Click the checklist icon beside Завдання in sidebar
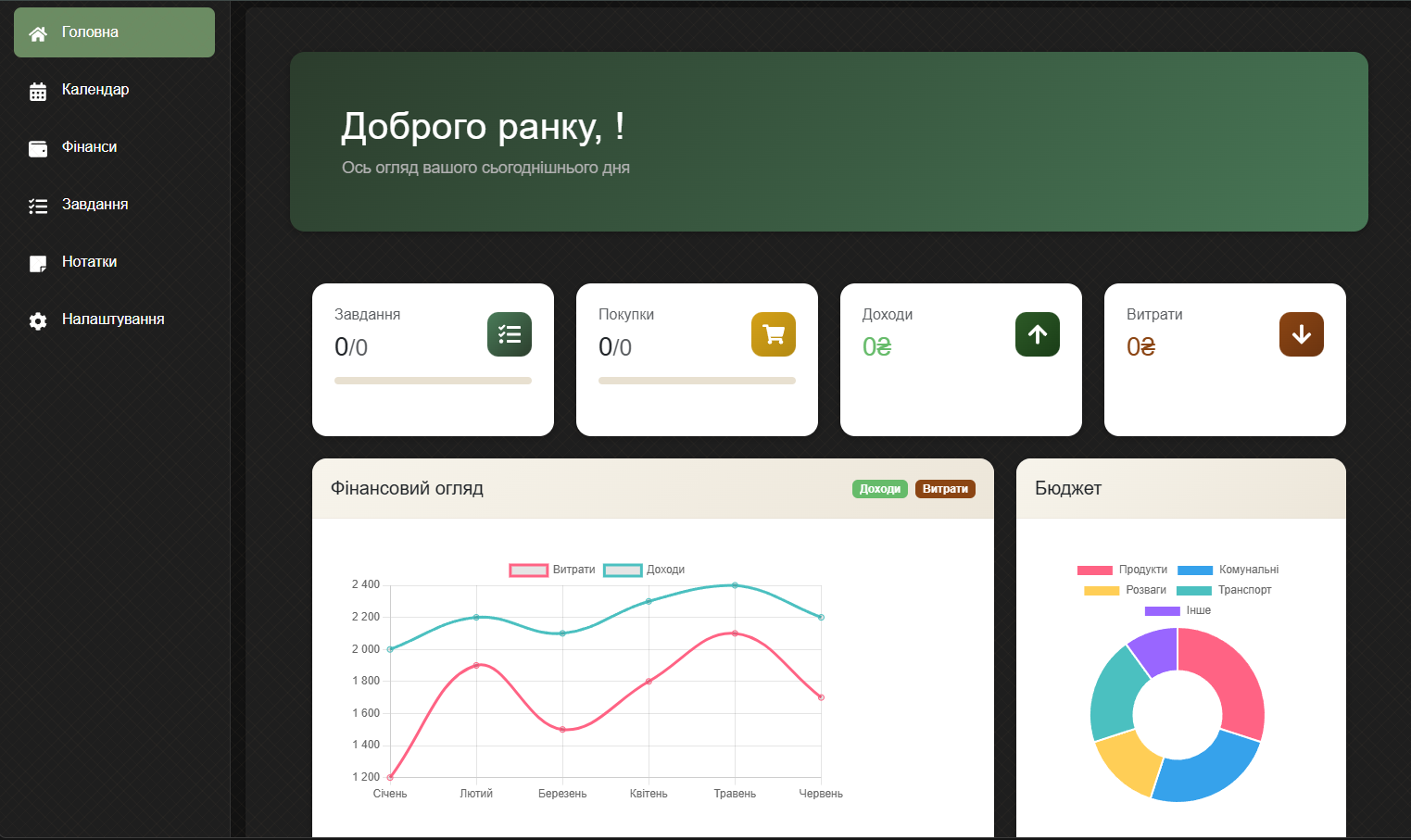The width and height of the screenshot is (1411, 840). click(38, 206)
